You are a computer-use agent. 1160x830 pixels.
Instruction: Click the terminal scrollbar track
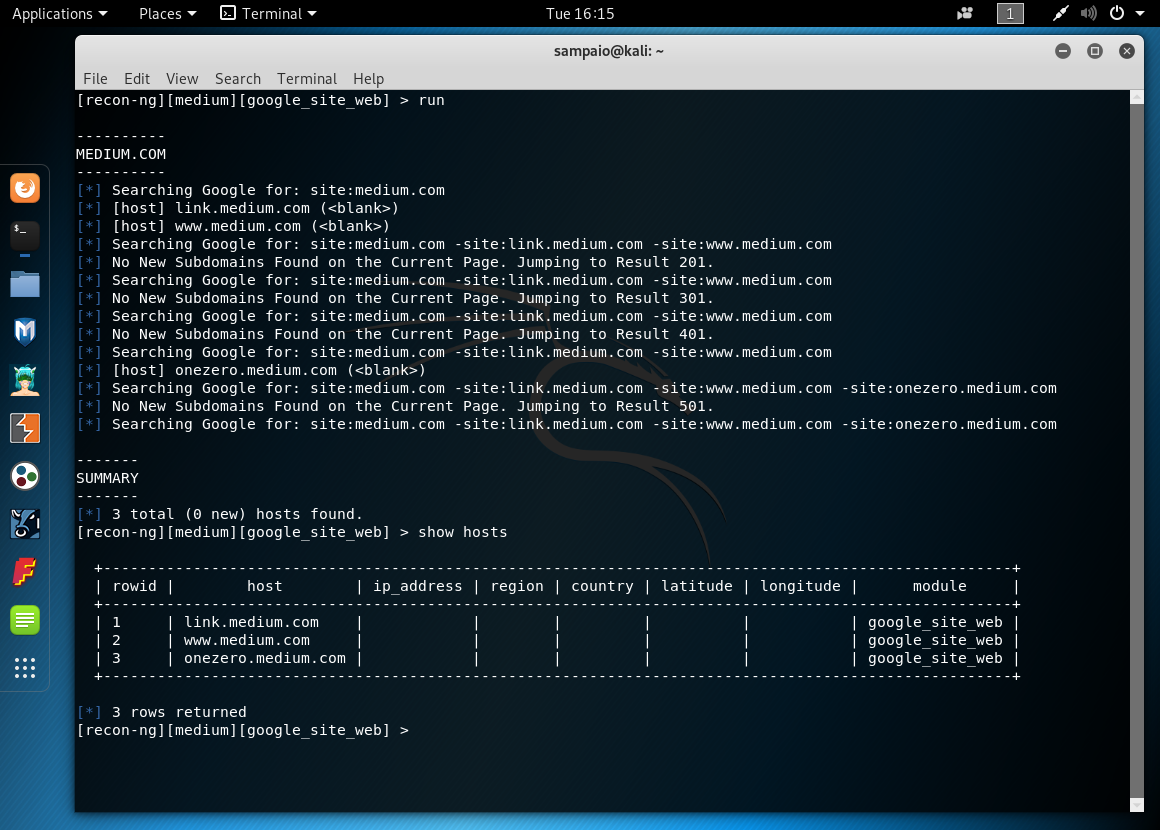click(1137, 451)
